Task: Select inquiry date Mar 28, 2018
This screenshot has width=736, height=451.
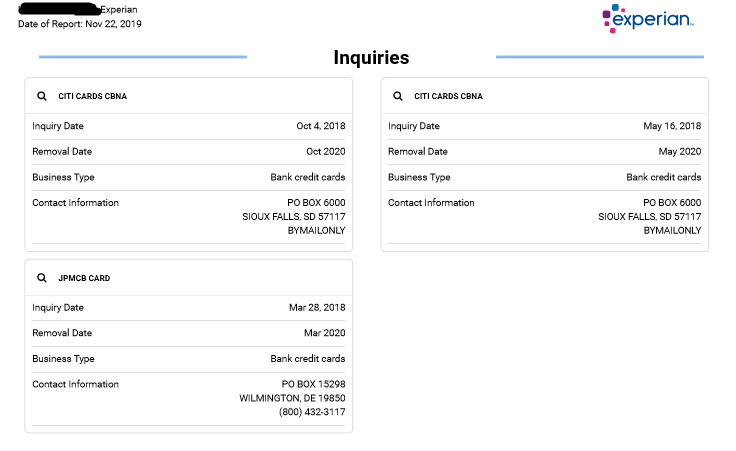Action: pyautogui.click(x=317, y=307)
